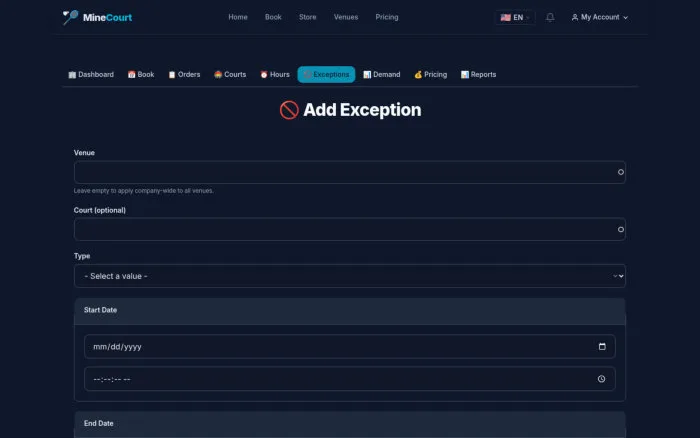Select the Hours tab
The width and height of the screenshot is (700, 438).
(x=275, y=75)
